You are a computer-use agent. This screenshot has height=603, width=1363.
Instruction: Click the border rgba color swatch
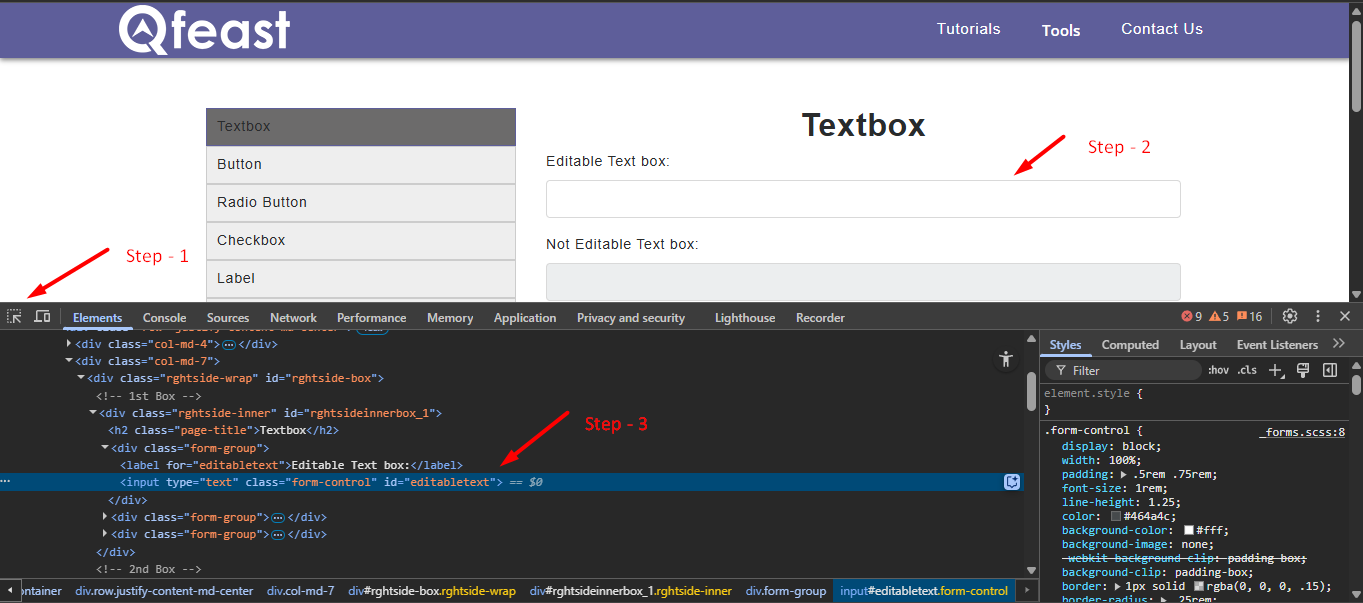1199,586
